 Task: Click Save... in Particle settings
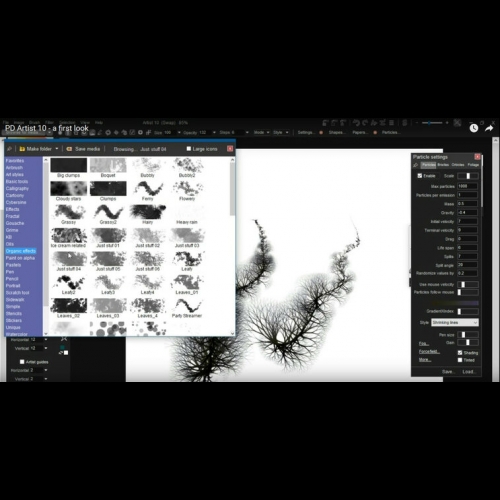[x=448, y=371]
